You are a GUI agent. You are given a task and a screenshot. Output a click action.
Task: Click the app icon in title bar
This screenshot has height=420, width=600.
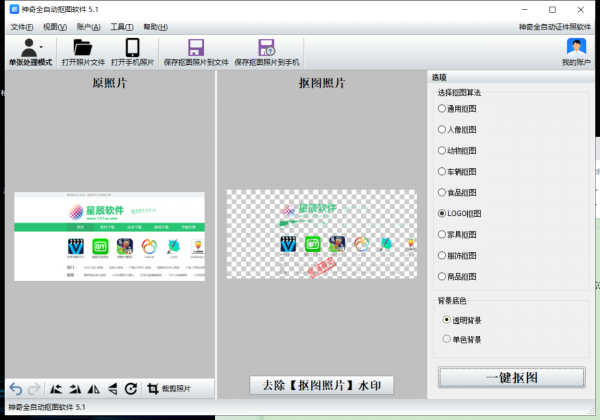point(14,9)
